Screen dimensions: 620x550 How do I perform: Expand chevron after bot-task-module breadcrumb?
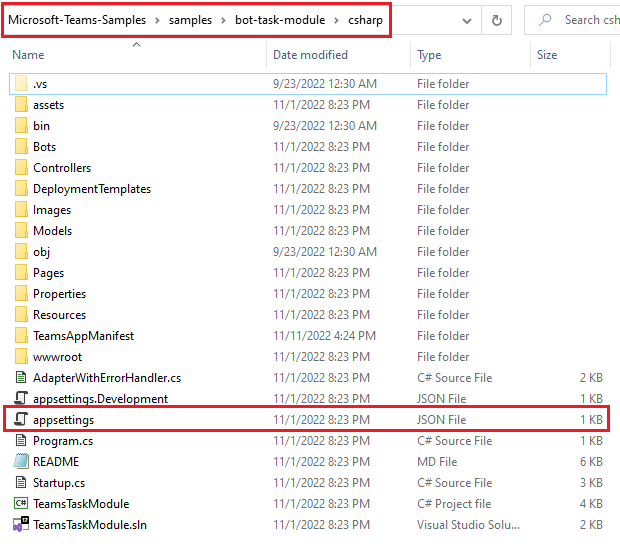pyautogui.click(x=336, y=21)
